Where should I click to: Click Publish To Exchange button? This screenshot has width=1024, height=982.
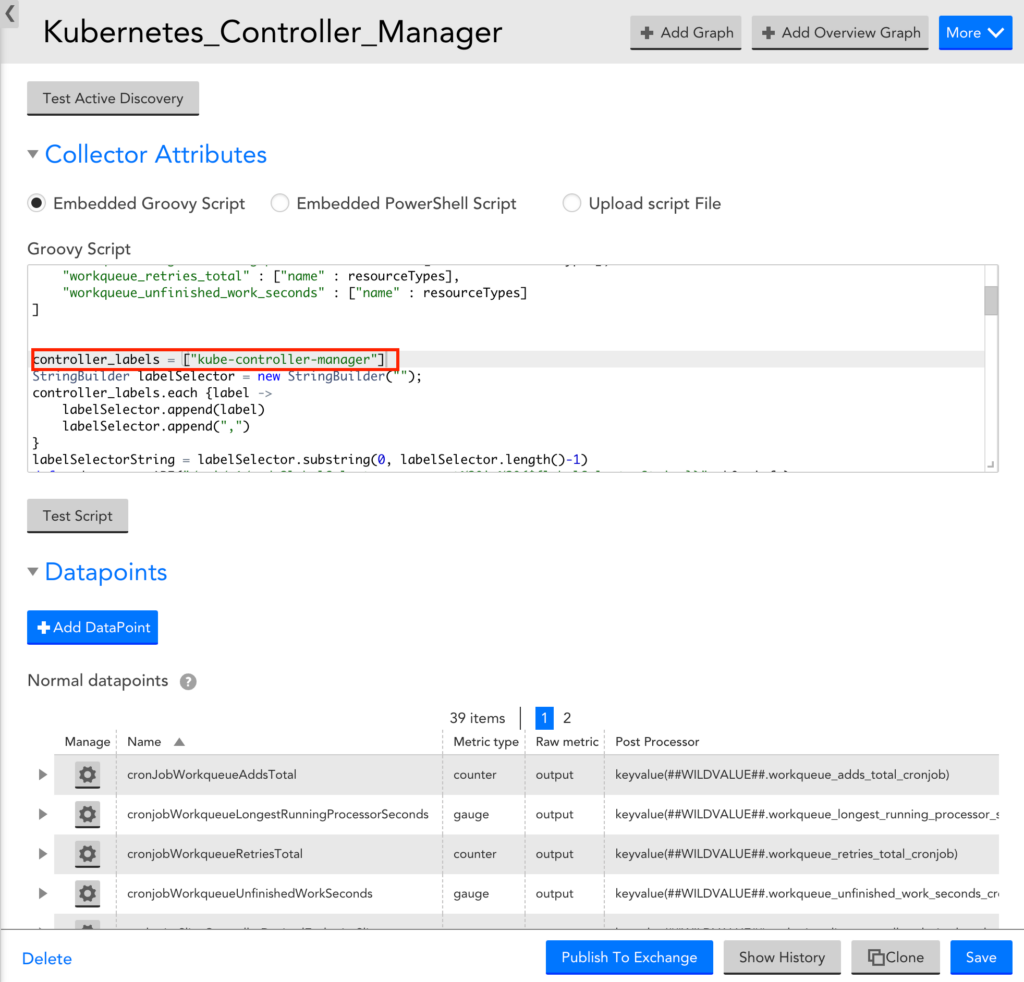pos(629,957)
